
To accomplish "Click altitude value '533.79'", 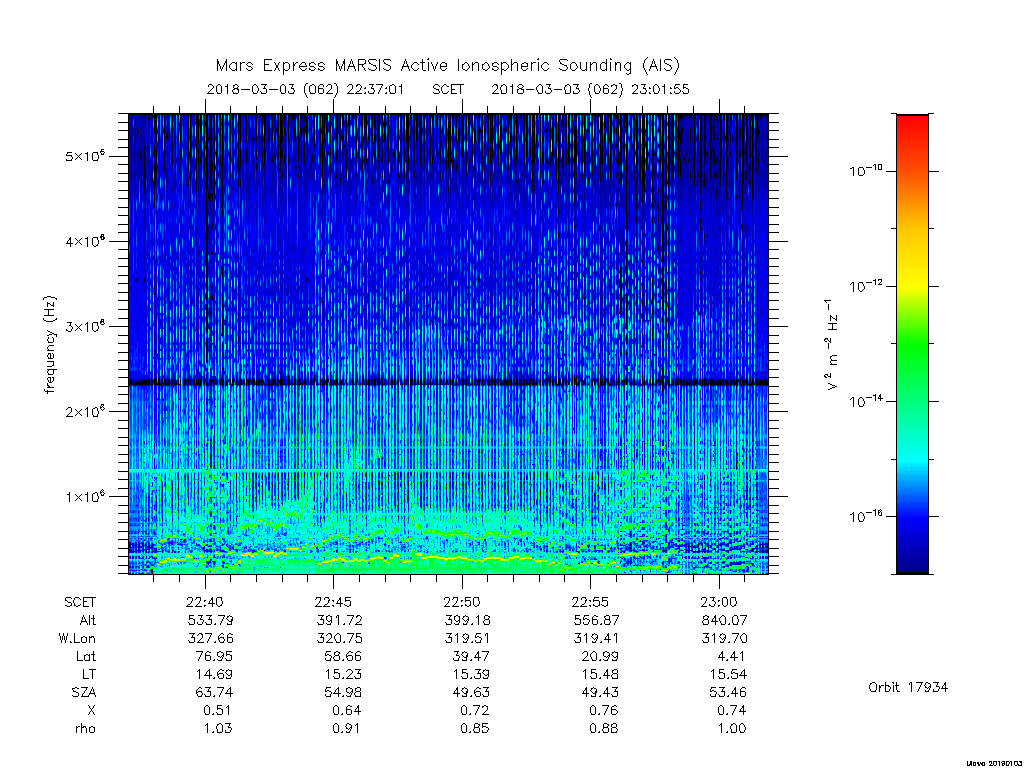I will pyautogui.click(x=210, y=620).
